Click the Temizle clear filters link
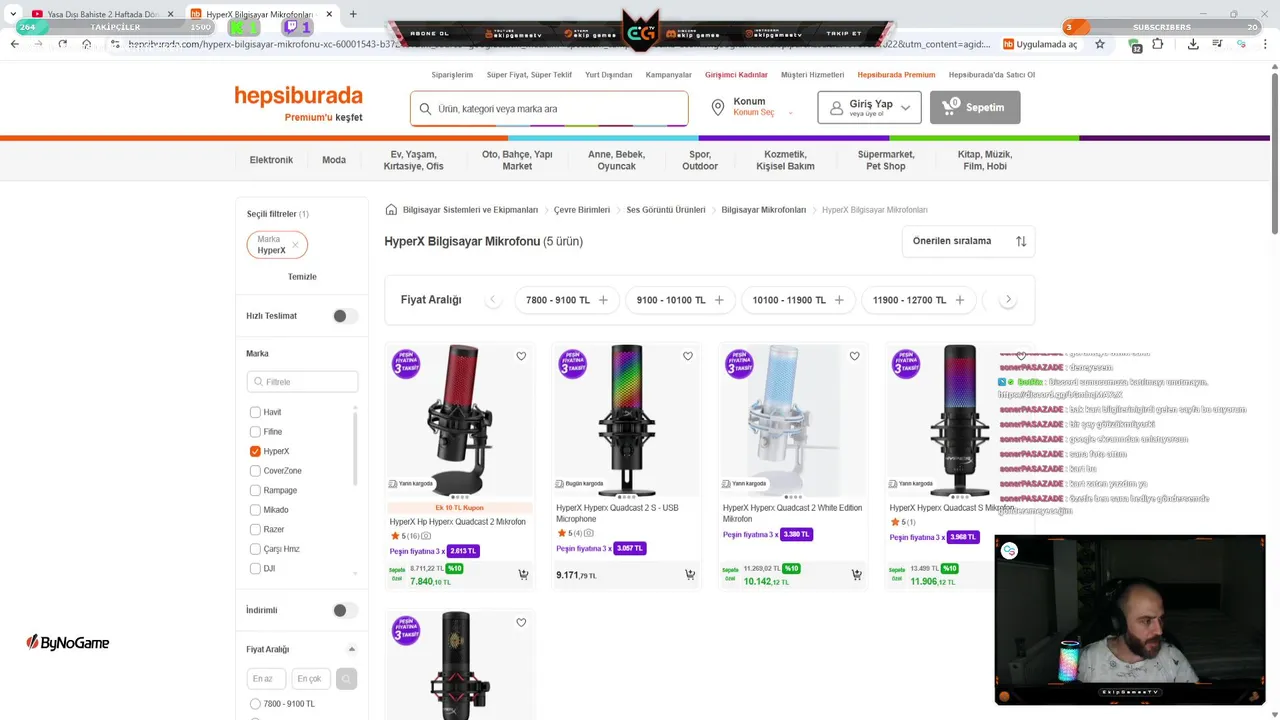 [x=302, y=277]
